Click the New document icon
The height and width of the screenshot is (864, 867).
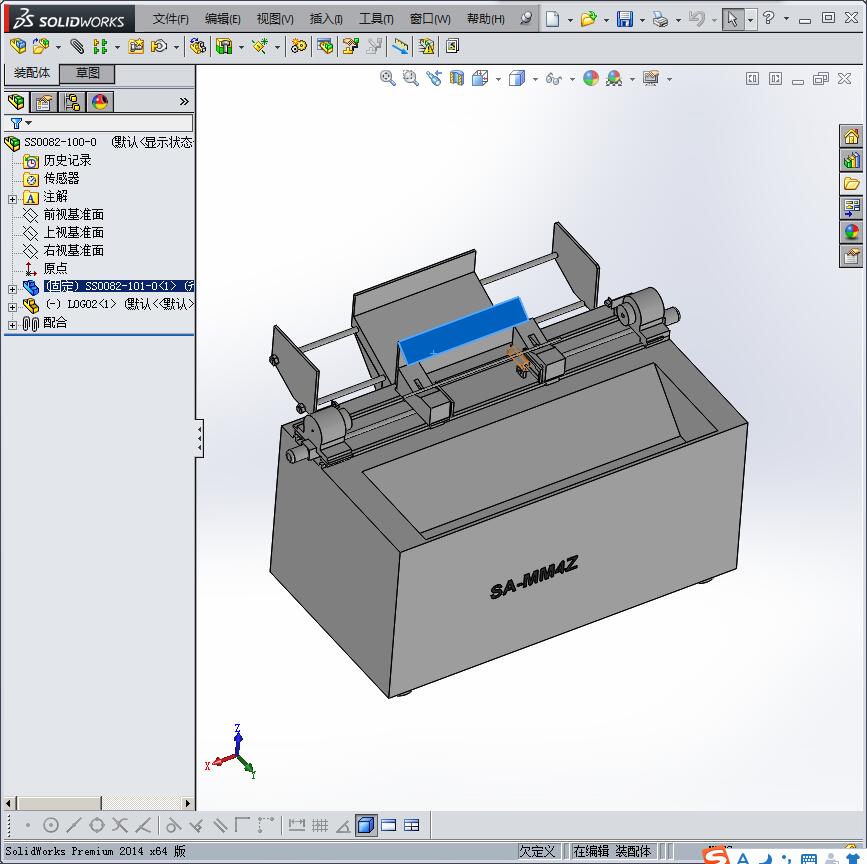pyautogui.click(x=552, y=19)
